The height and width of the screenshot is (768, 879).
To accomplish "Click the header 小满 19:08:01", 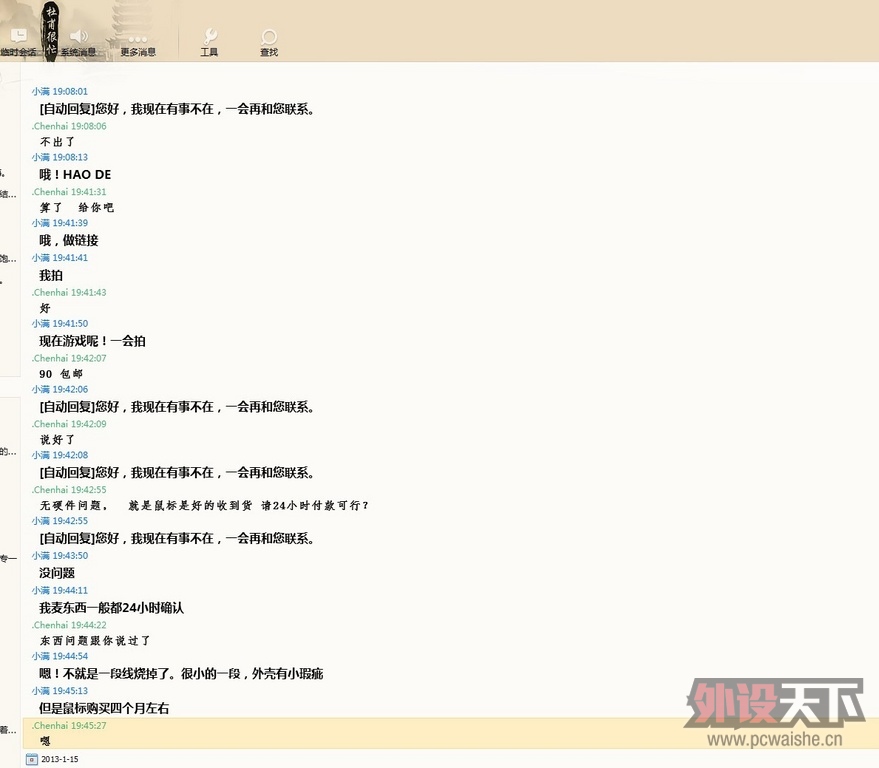I will point(60,91).
